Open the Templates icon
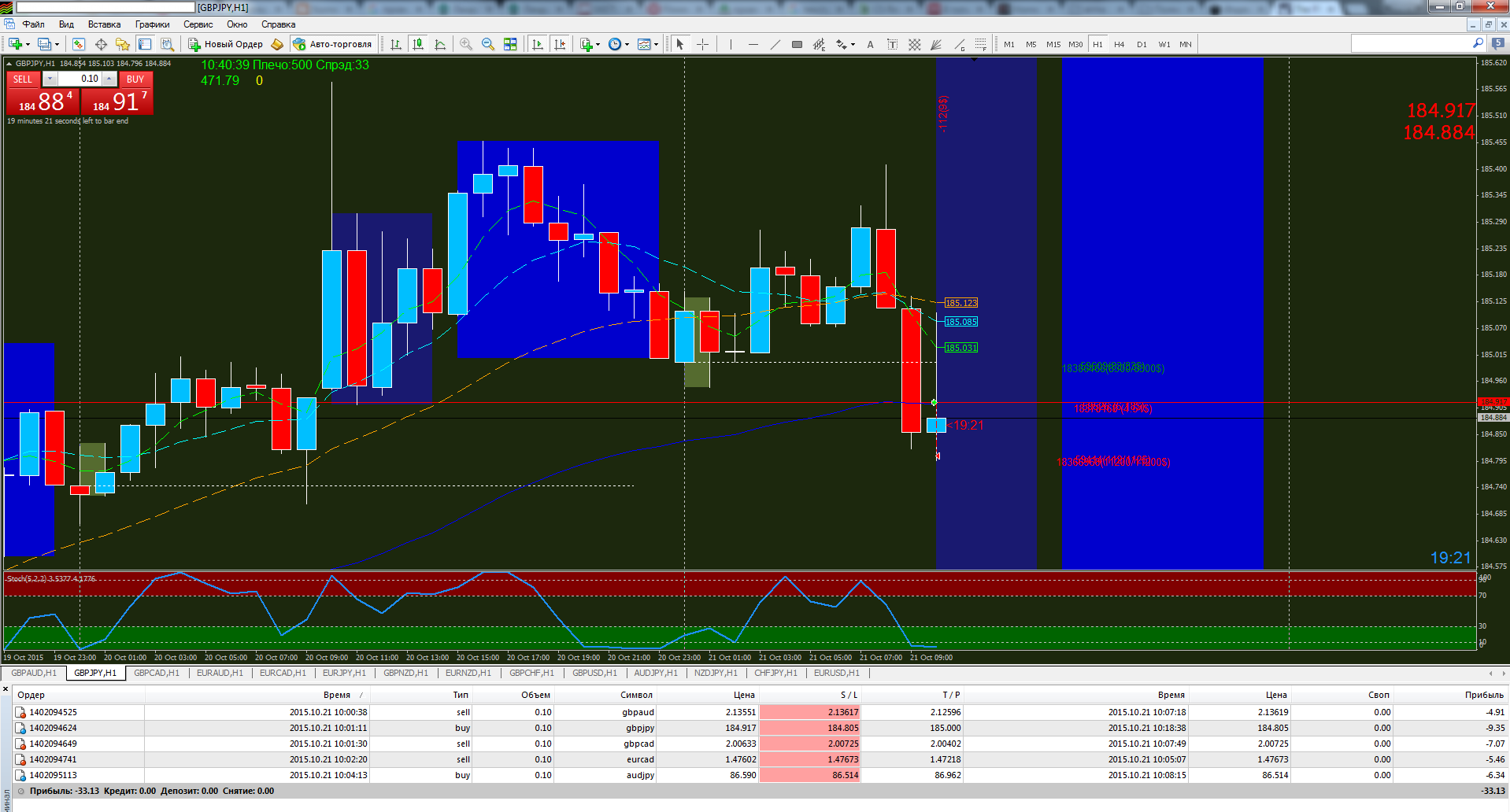 pyautogui.click(x=644, y=44)
